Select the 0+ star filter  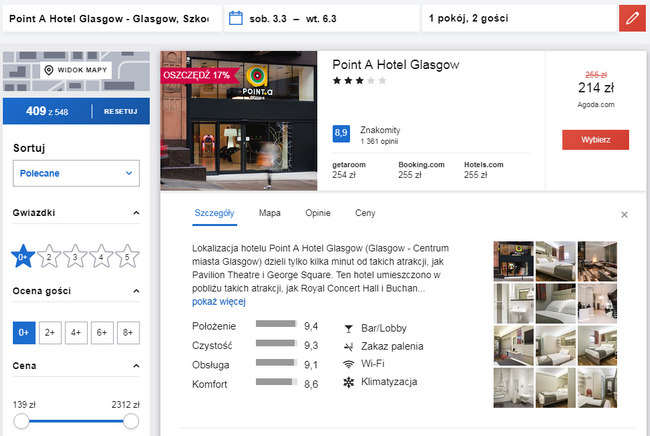pos(23,256)
